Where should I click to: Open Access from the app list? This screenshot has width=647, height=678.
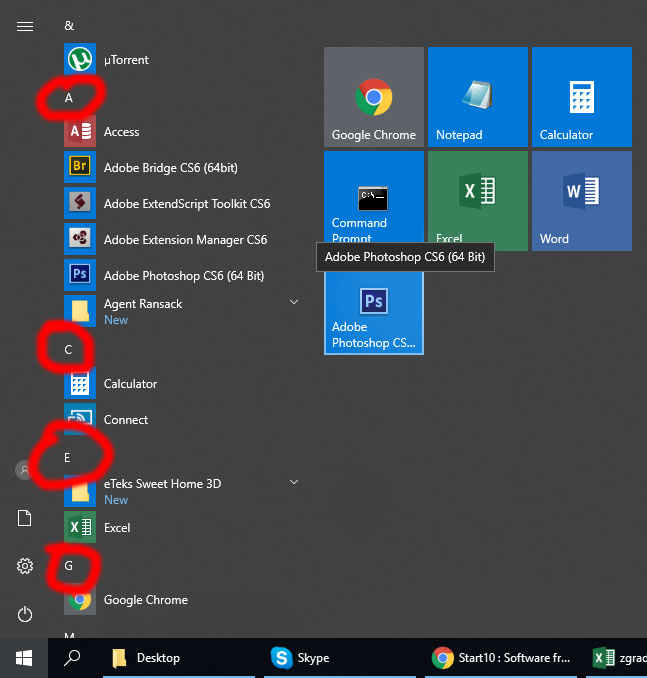click(182, 131)
